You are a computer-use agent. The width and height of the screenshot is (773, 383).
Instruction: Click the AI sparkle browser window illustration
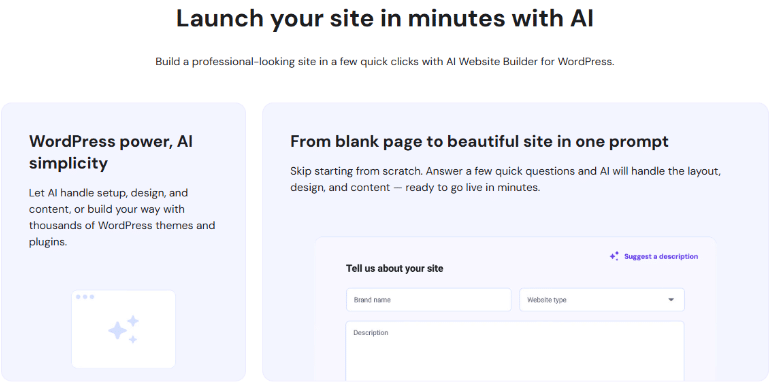123,329
